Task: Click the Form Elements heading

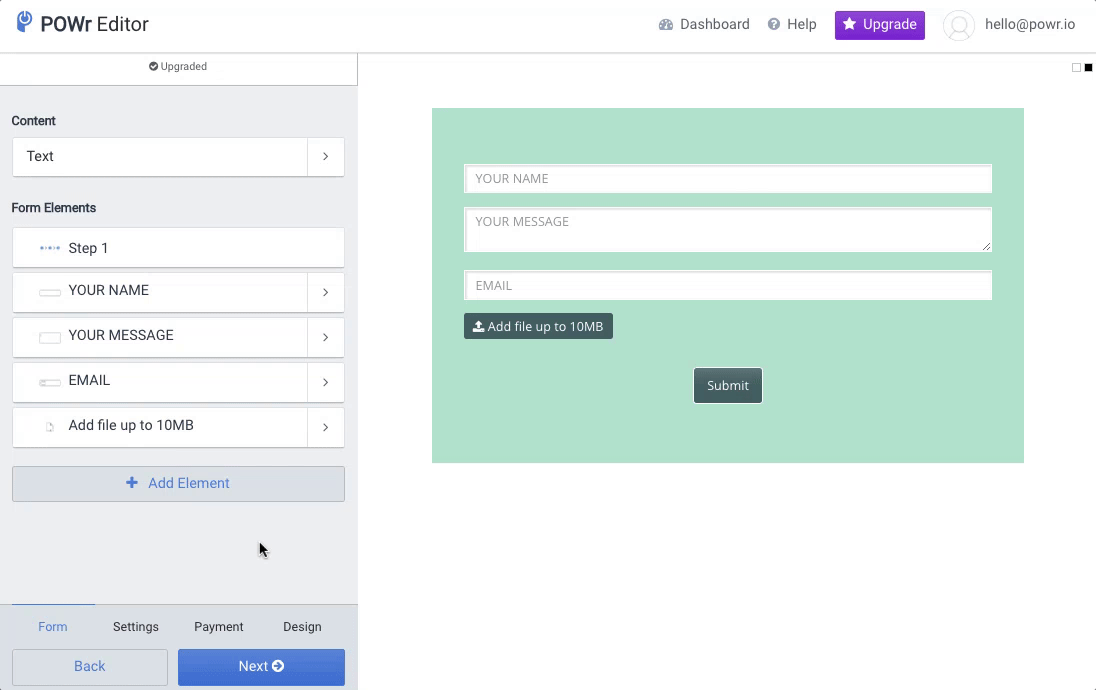Action: tap(54, 208)
